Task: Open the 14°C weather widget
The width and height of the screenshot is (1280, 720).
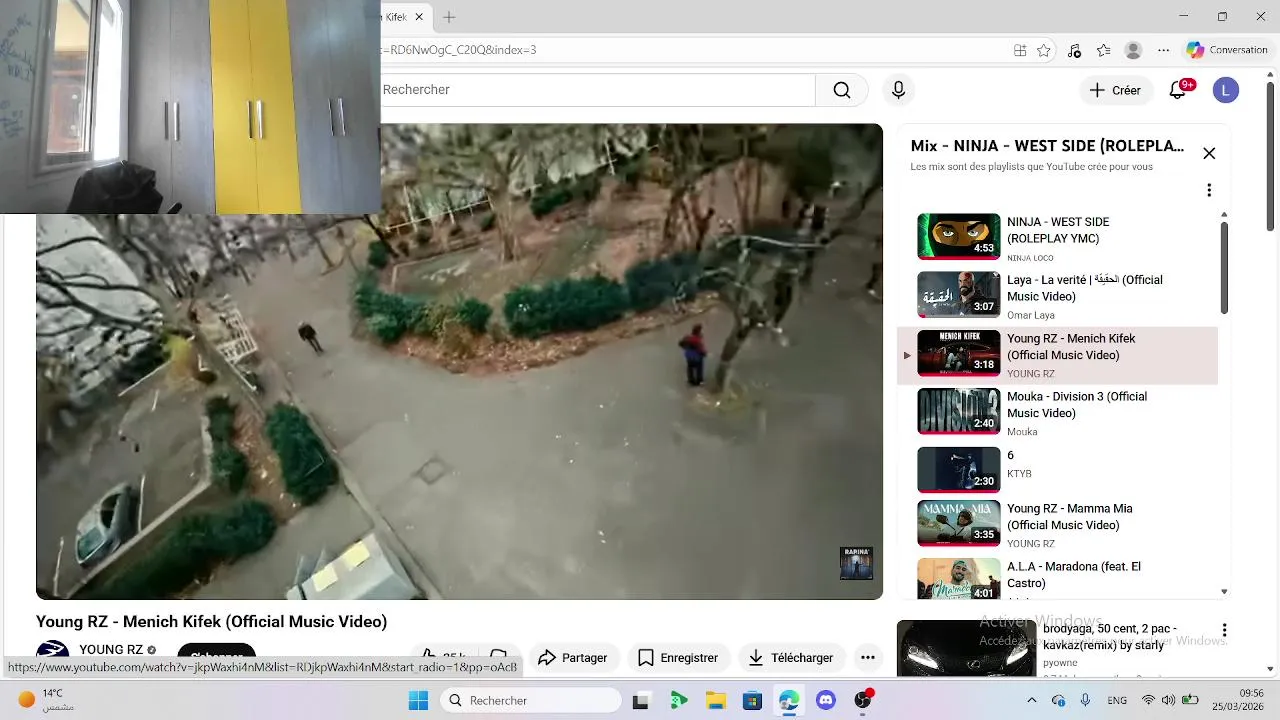Action: (x=44, y=700)
